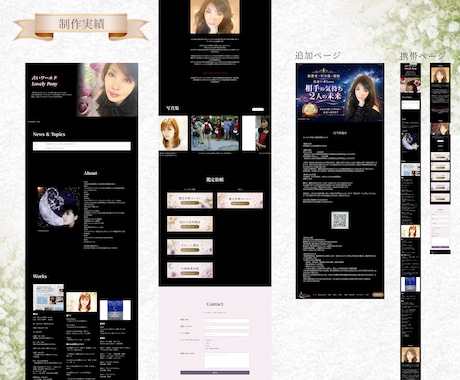Image resolution: width=460 pixels, height=380 pixels.
Task: Open gallery photo of woman in red
Action: (x=256, y=133)
